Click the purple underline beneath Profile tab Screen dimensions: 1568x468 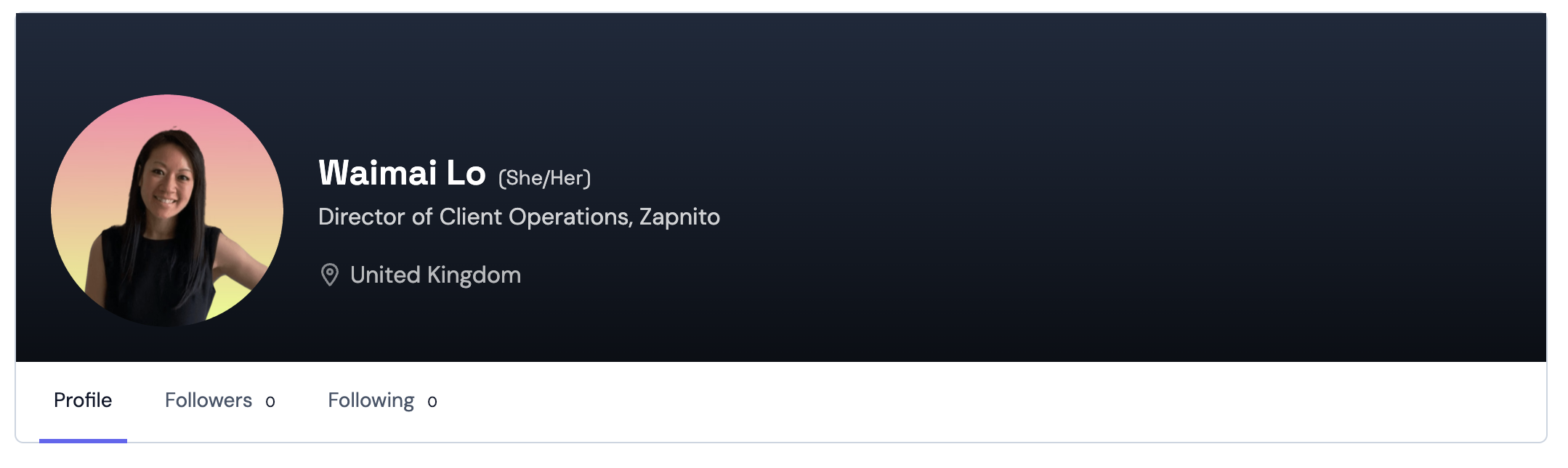tap(83, 440)
